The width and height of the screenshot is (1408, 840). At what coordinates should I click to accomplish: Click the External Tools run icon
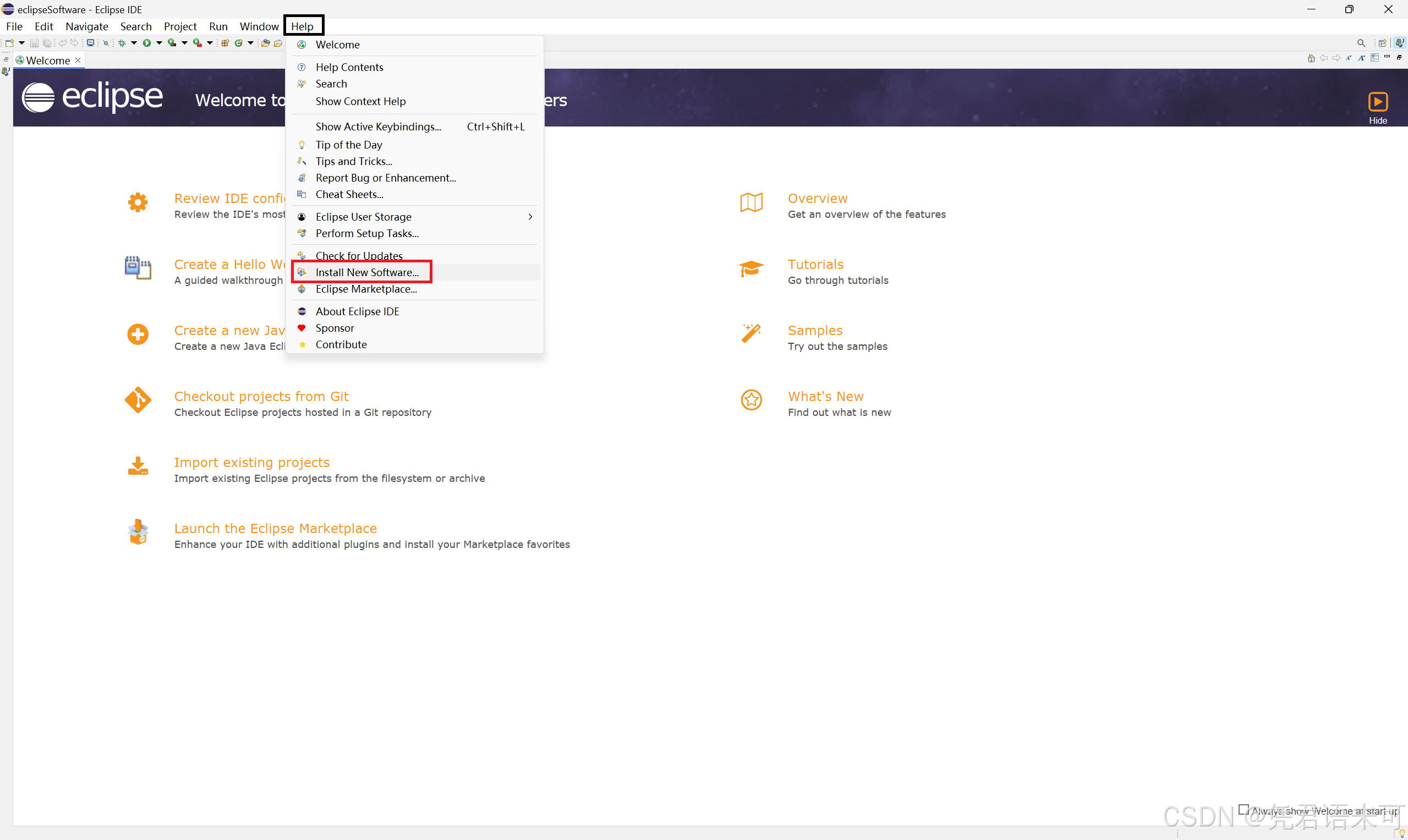[x=198, y=43]
